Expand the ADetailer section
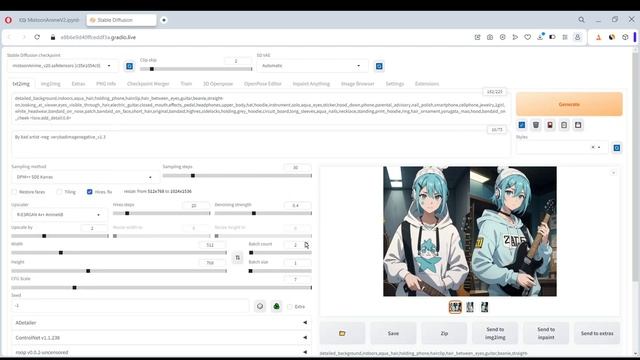This screenshot has width=640, height=360. [161, 322]
